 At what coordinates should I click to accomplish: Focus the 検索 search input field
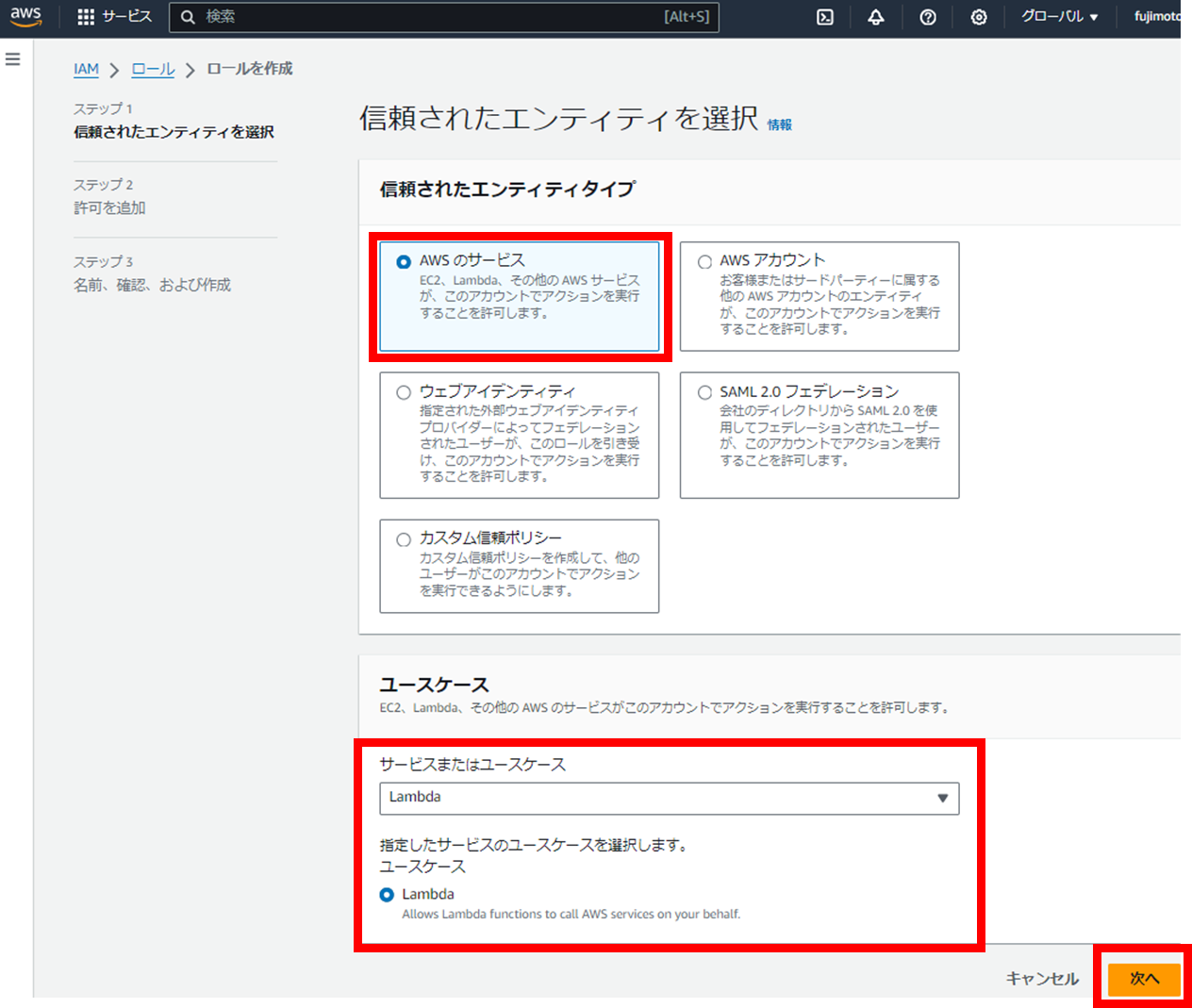(x=444, y=17)
